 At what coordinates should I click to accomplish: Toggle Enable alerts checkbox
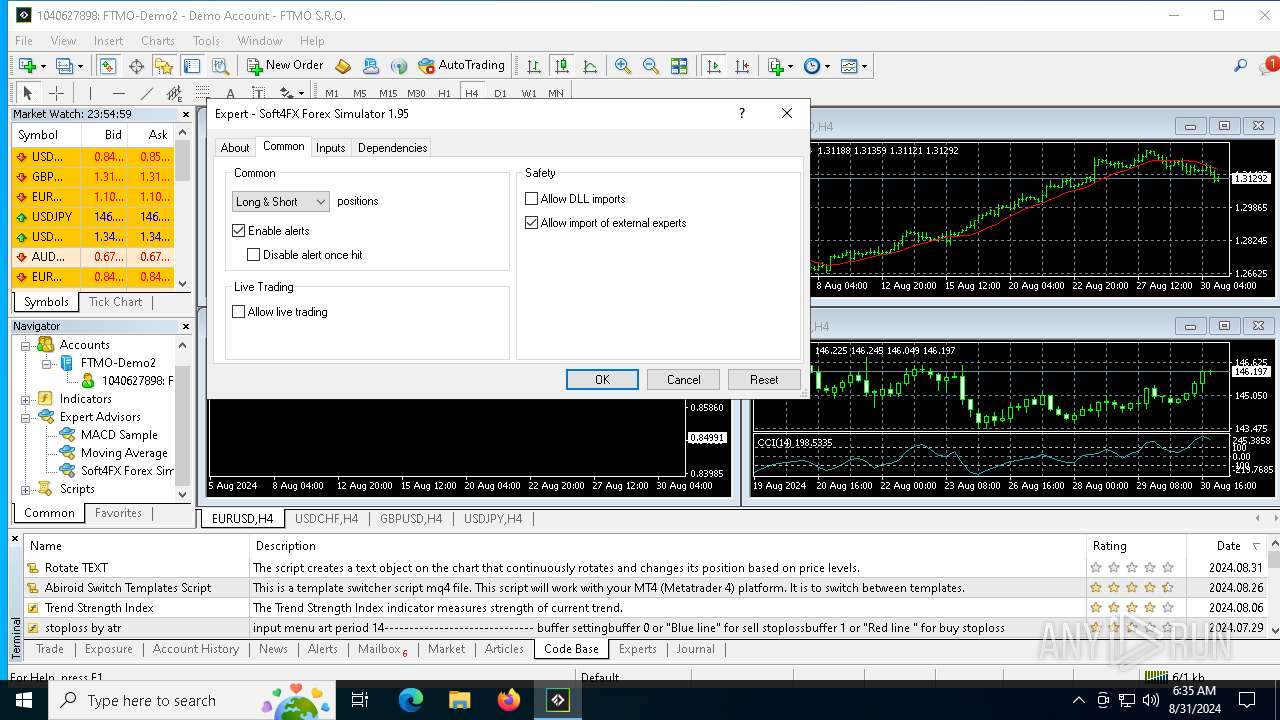[x=238, y=231]
